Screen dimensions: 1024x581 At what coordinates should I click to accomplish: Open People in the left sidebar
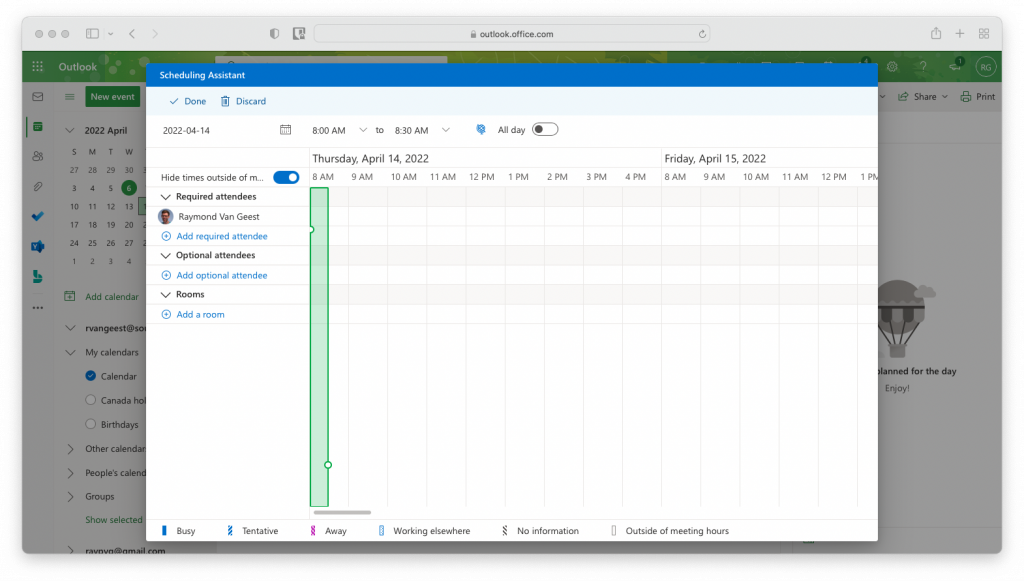coord(38,156)
